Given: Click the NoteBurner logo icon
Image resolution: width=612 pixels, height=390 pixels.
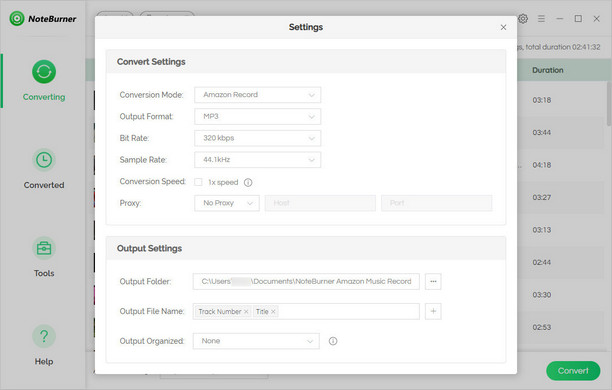Looking at the screenshot, I should [17, 18].
